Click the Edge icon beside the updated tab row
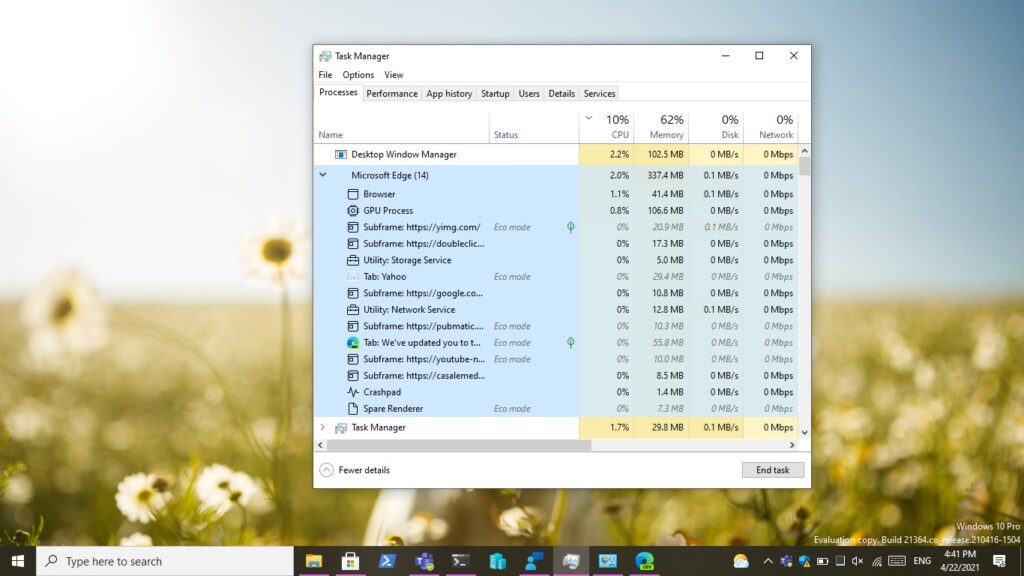The width and height of the screenshot is (1024, 576). coord(353,343)
